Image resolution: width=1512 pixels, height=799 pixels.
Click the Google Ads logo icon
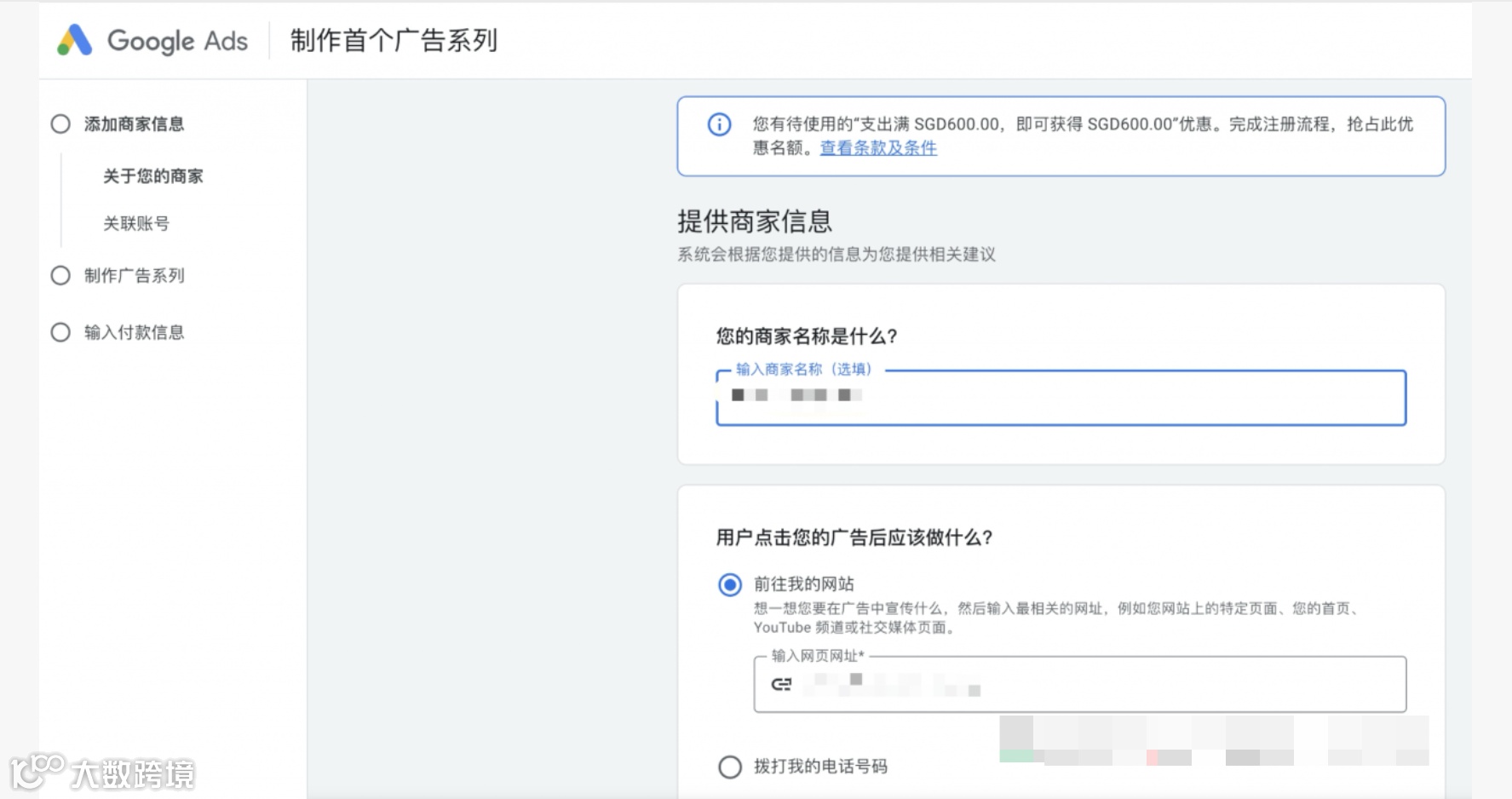pyautogui.click(x=74, y=40)
